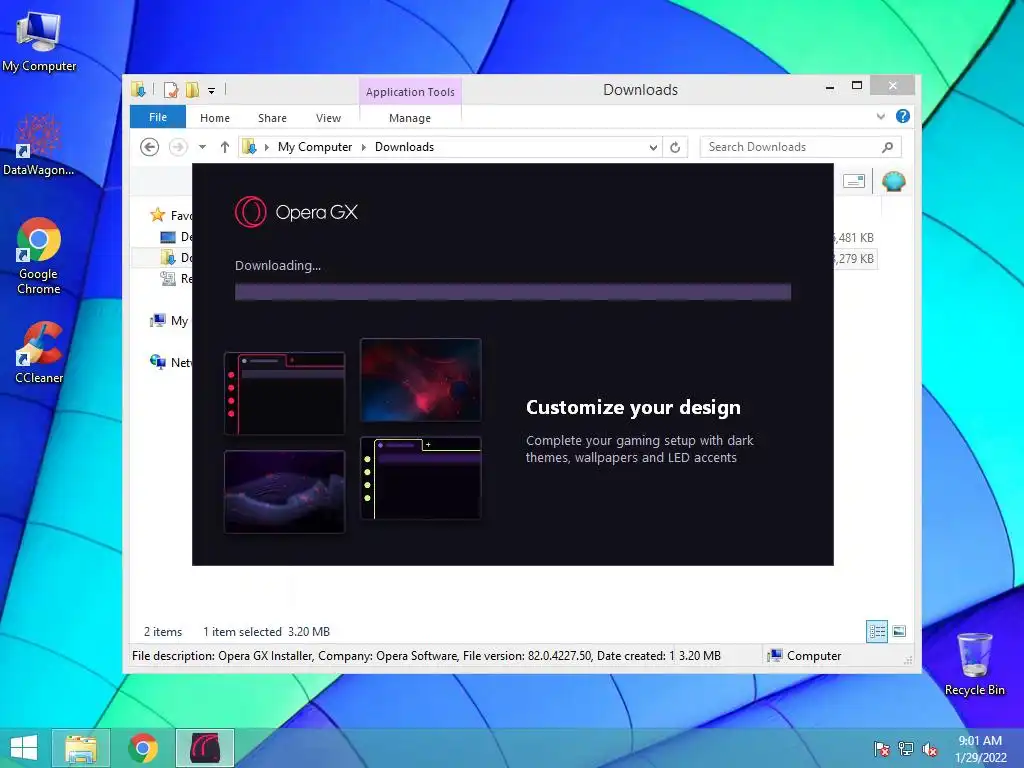
Task: Open the address bar history dropdown
Action: coord(652,148)
